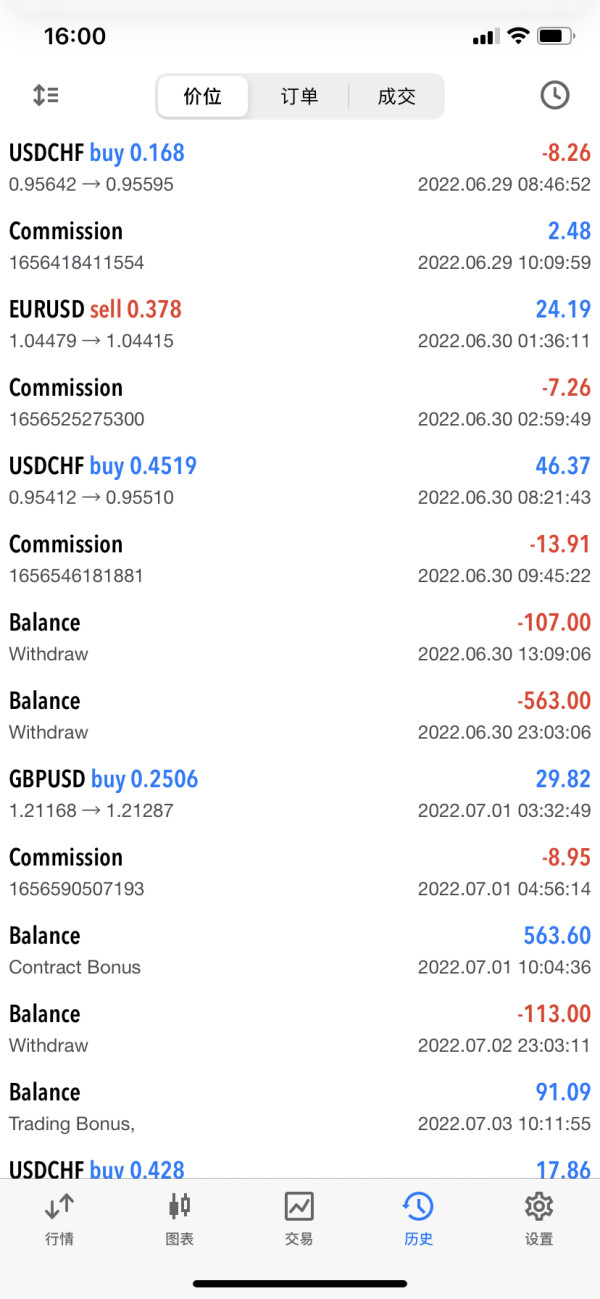Open the date range clock icon
The height and width of the screenshot is (1299, 600).
554,96
